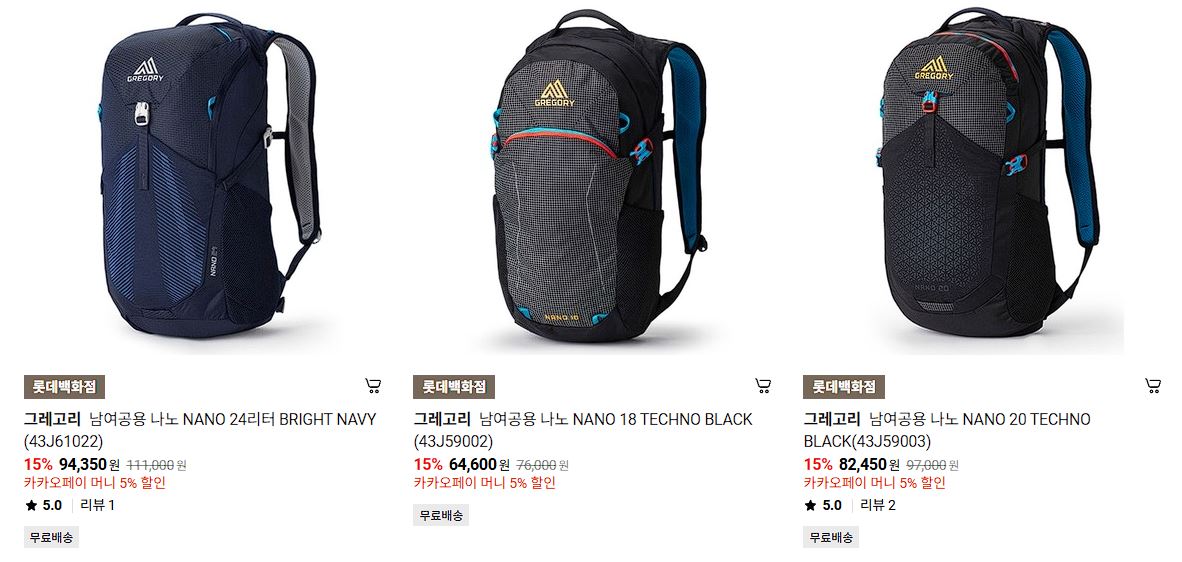1182x562 pixels.
Task: Open 리뷰 1 on navy backpack
Action: 97,505
